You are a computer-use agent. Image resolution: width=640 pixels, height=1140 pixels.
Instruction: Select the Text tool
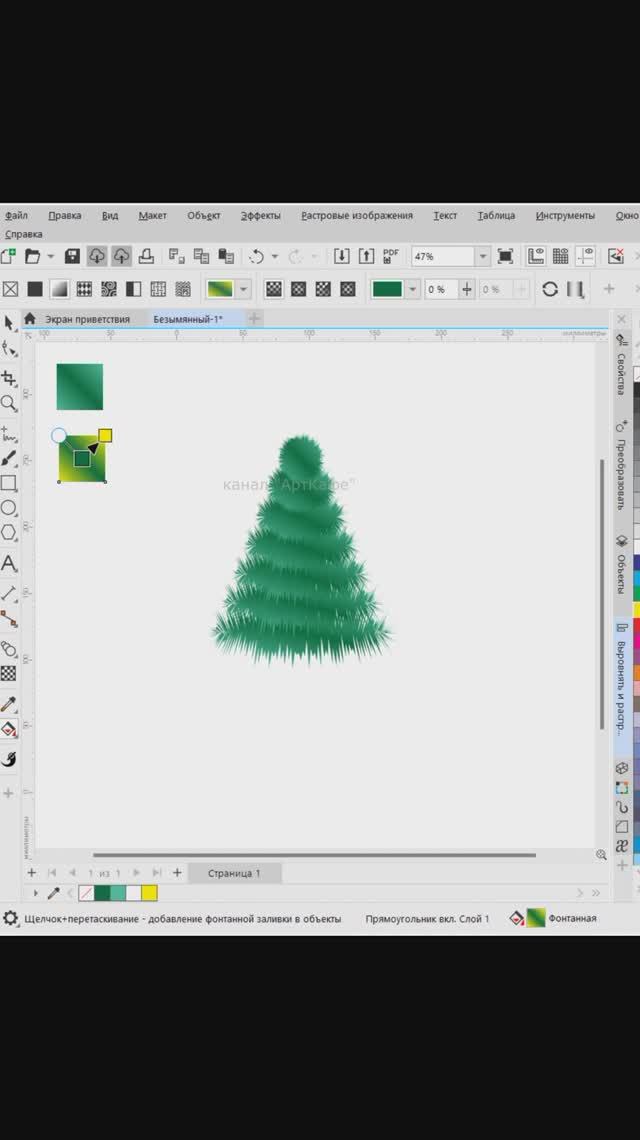tap(9, 563)
